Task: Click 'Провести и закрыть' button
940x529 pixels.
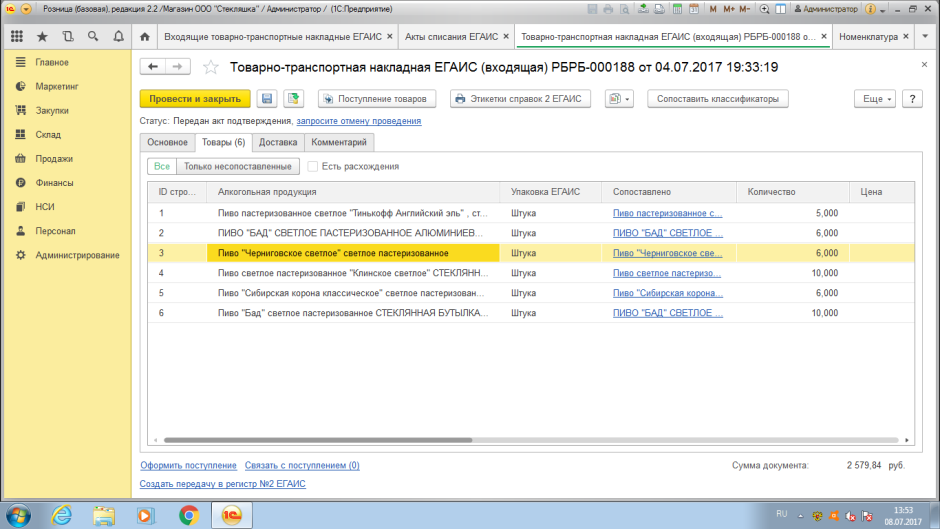Action: click(x=195, y=99)
